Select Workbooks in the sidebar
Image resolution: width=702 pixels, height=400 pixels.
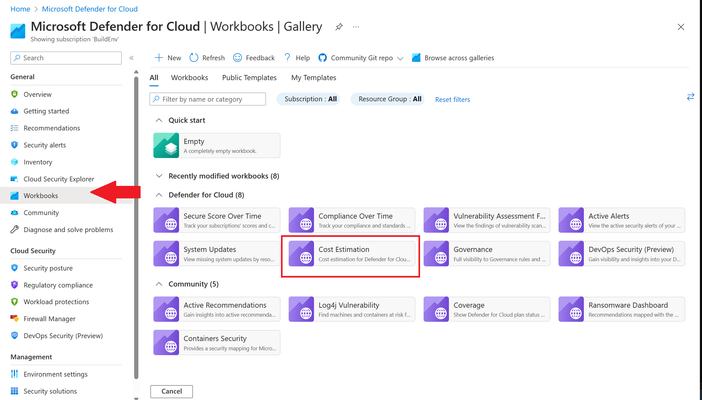pos(66,196)
